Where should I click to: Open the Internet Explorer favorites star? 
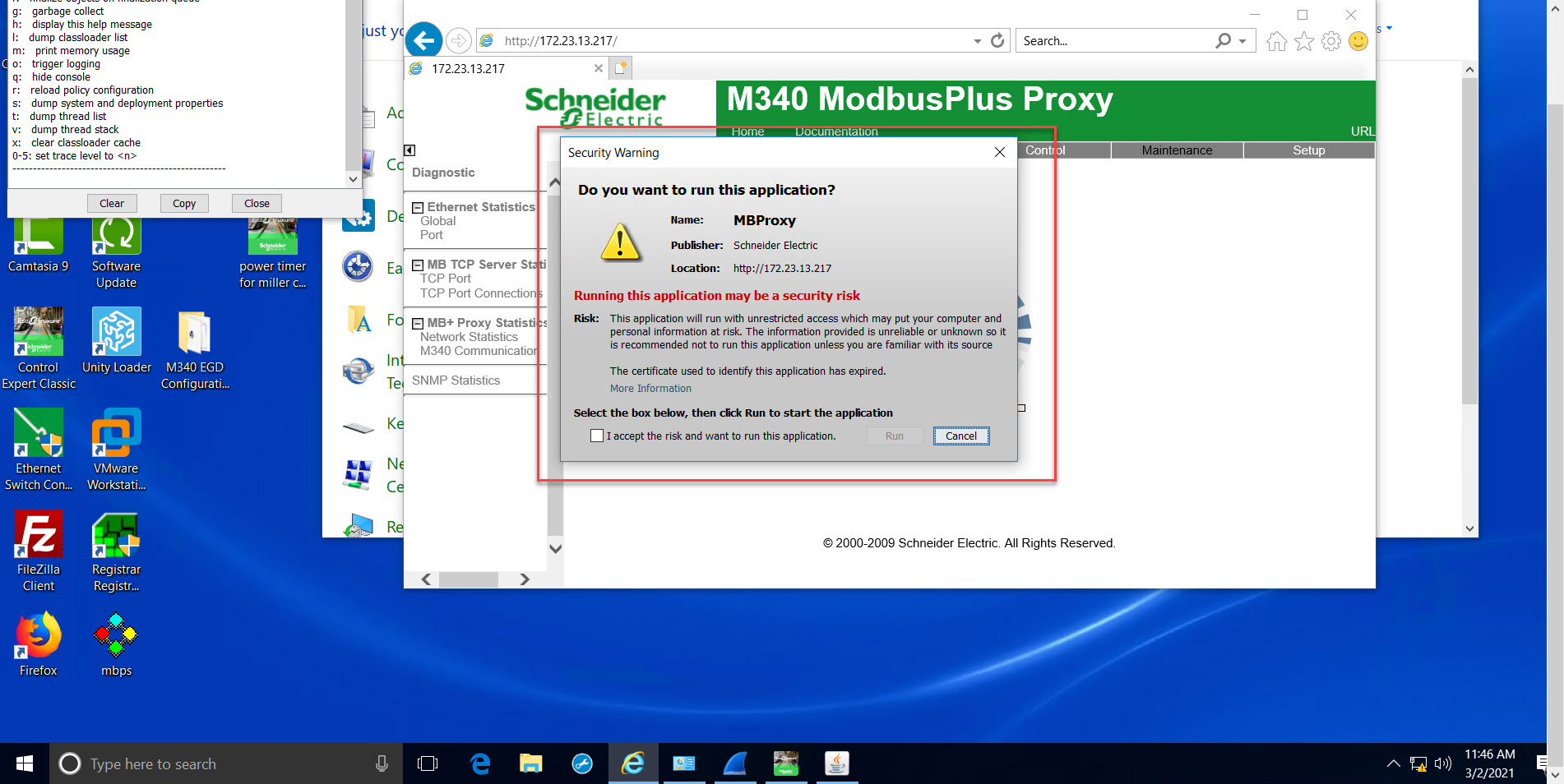[x=1303, y=41]
